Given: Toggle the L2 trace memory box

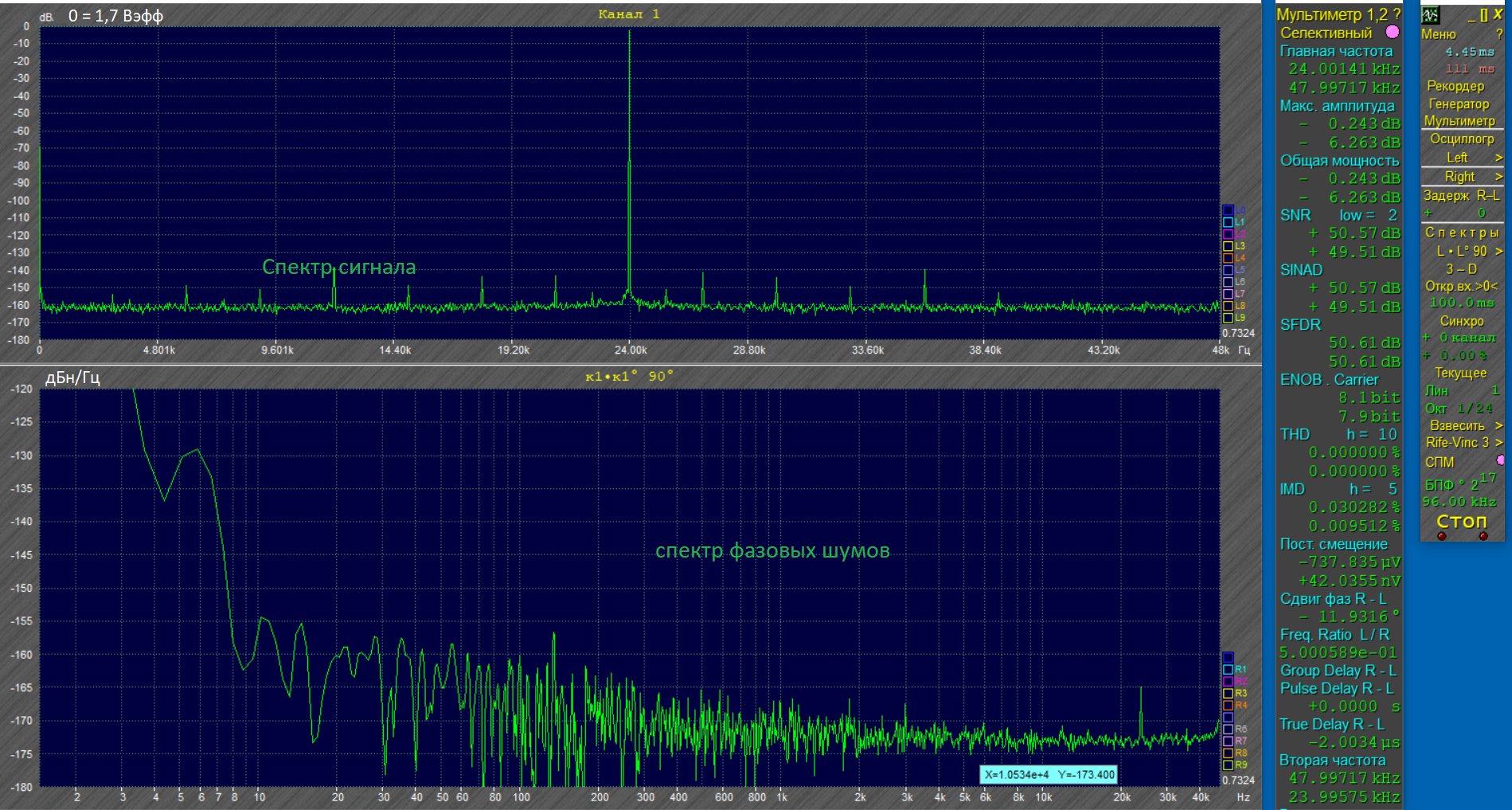Looking at the screenshot, I should click(x=1228, y=234).
